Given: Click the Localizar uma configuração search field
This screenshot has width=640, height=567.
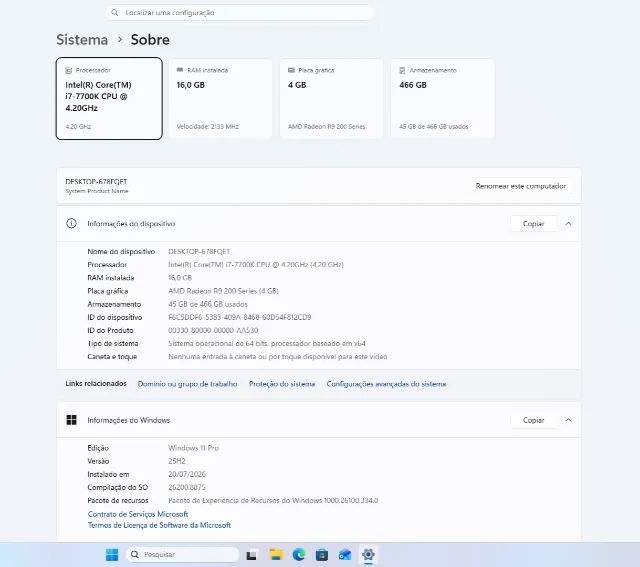Looking at the screenshot, I should click(240, 13).
